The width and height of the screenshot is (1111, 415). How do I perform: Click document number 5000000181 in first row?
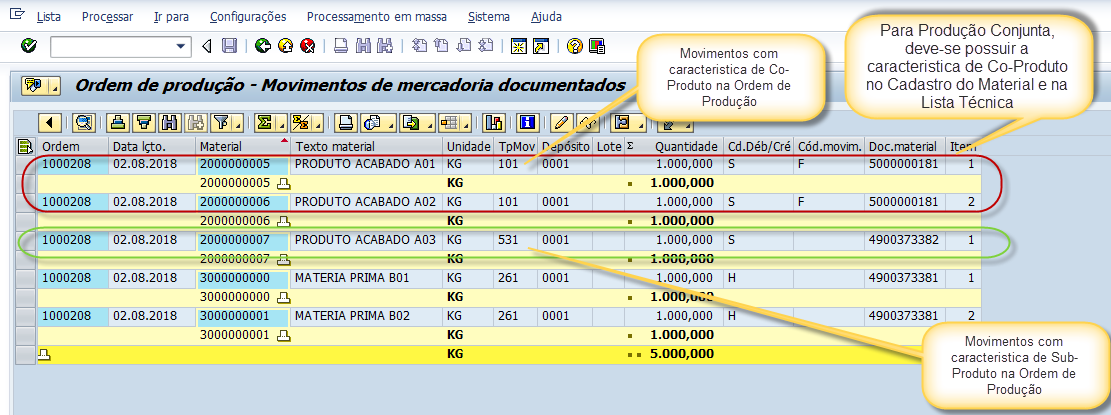(x=903, y=162)
